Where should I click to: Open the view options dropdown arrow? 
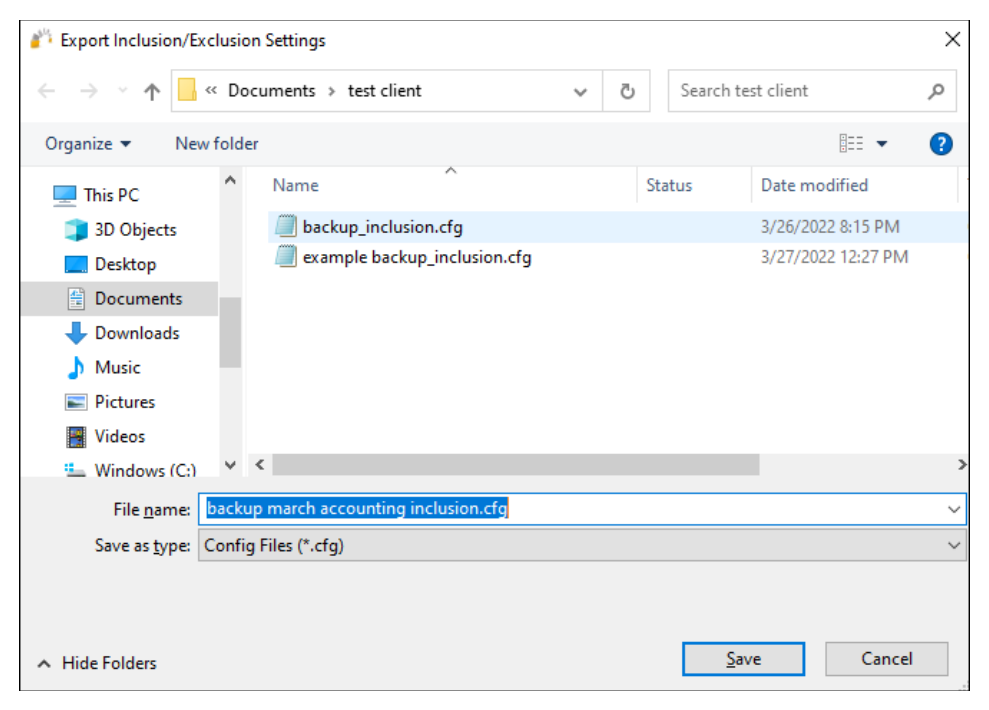click(x=882, y=144)
